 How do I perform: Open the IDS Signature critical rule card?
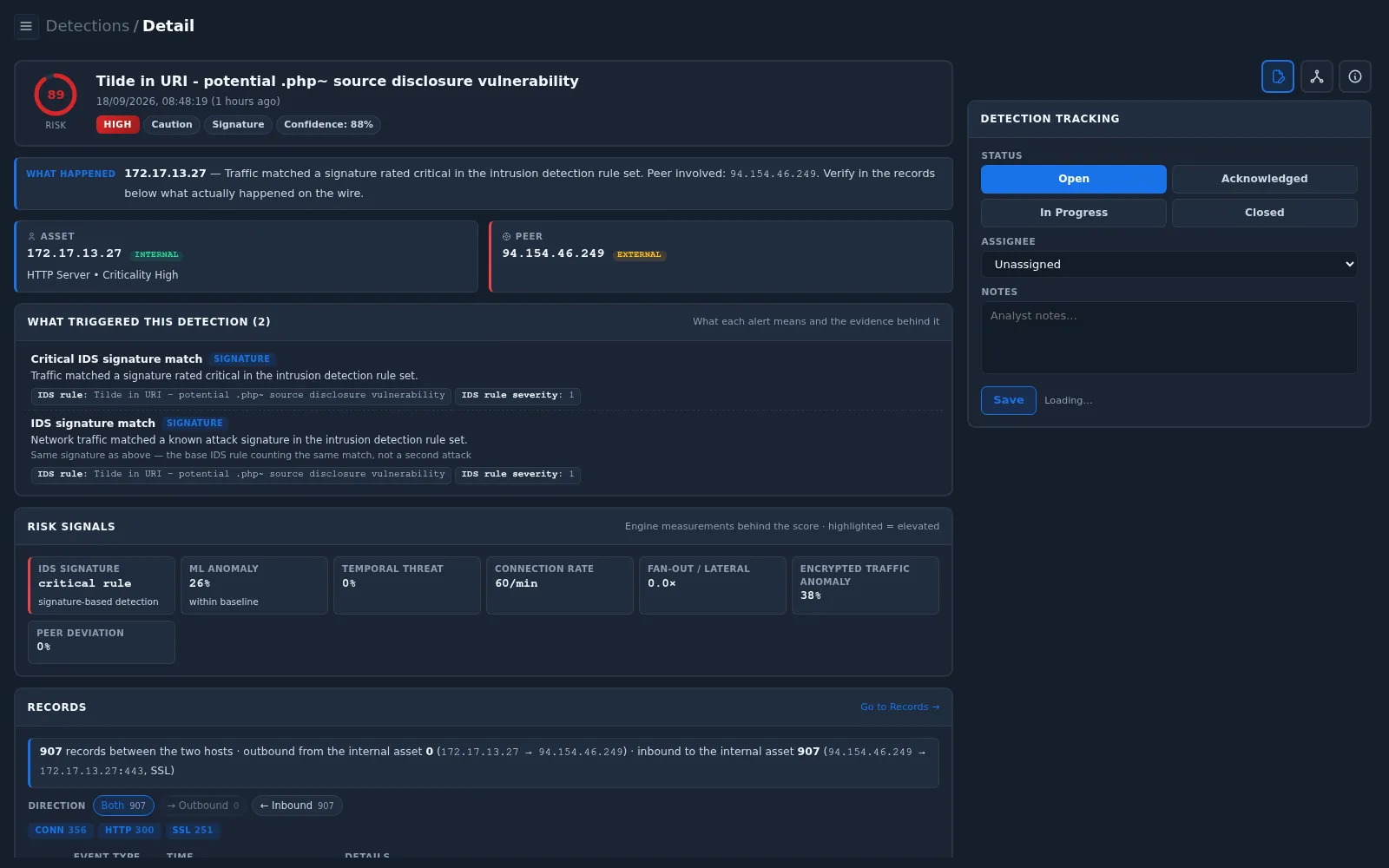pos(102,586)
